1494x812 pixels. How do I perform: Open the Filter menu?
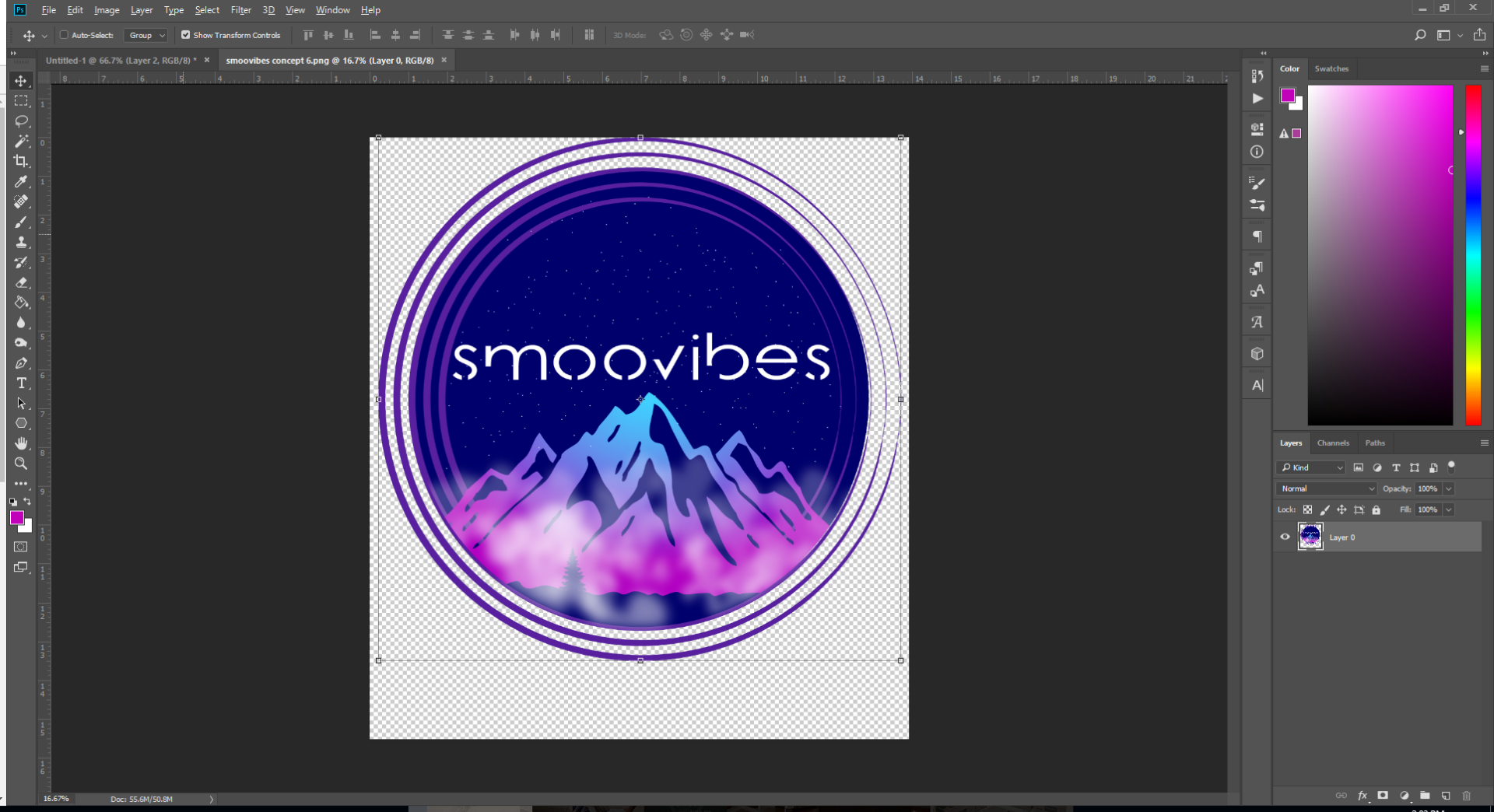pyautogui.click(x=240, y=10)
